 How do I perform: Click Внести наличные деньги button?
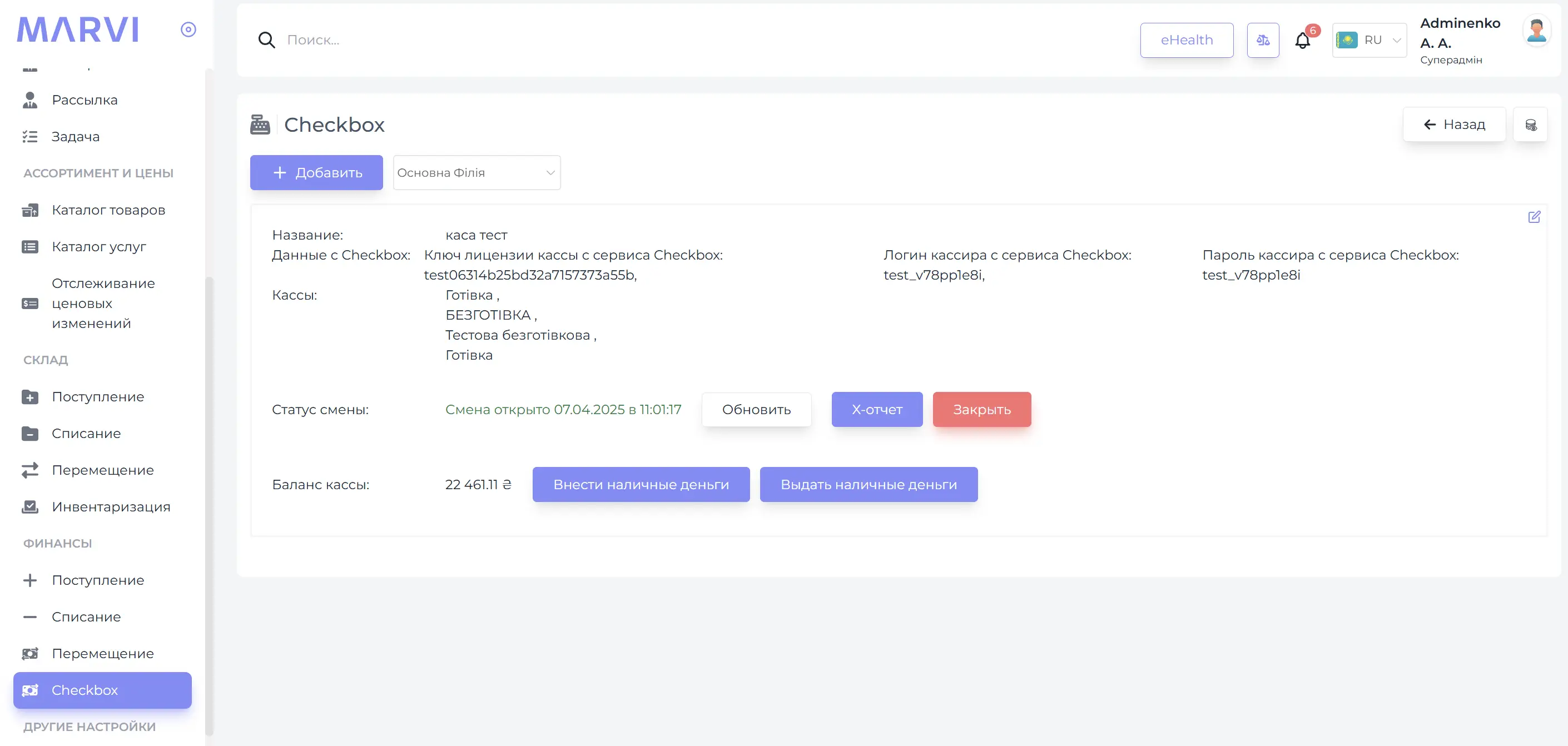click(641, 484)
